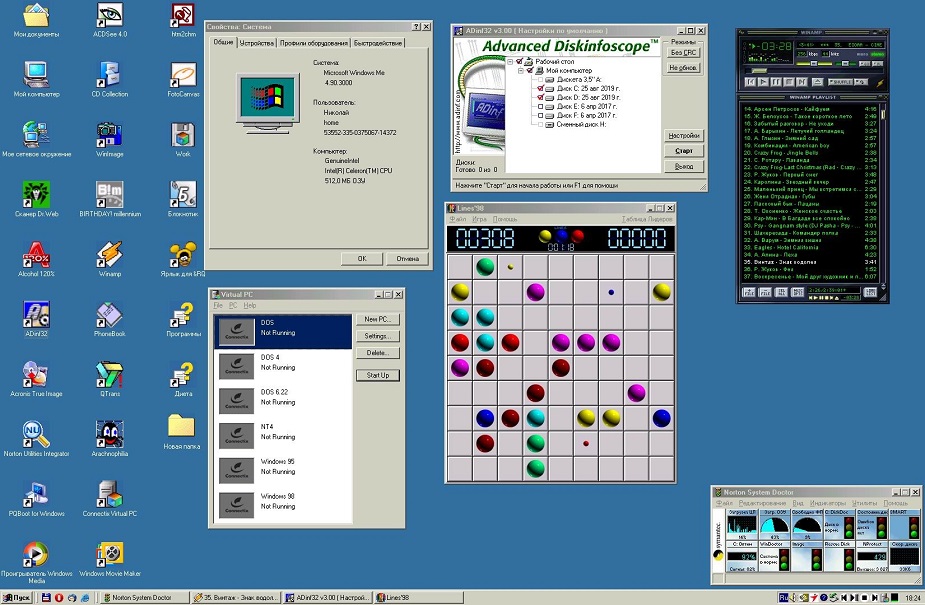Click Отмена in the System Properties dialog
Screen dimensions: 925x605
click(x=407, y=258)
